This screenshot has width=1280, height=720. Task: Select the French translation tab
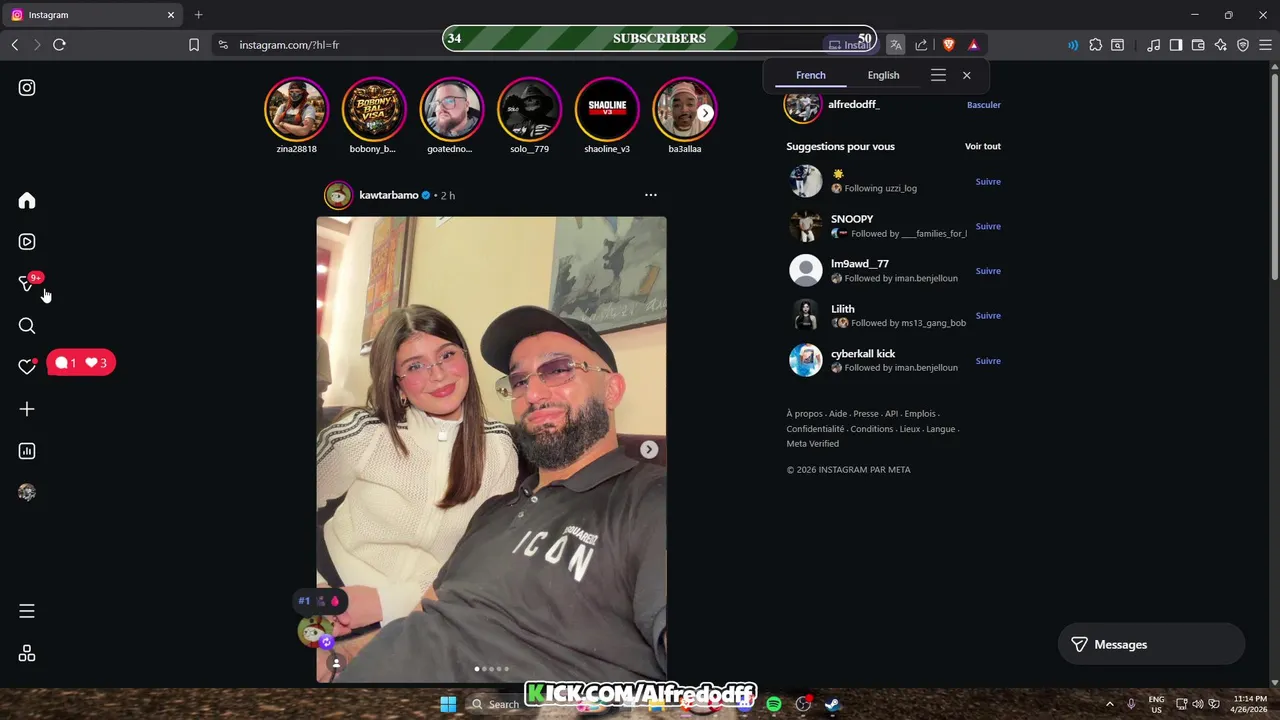click(811, 75)
